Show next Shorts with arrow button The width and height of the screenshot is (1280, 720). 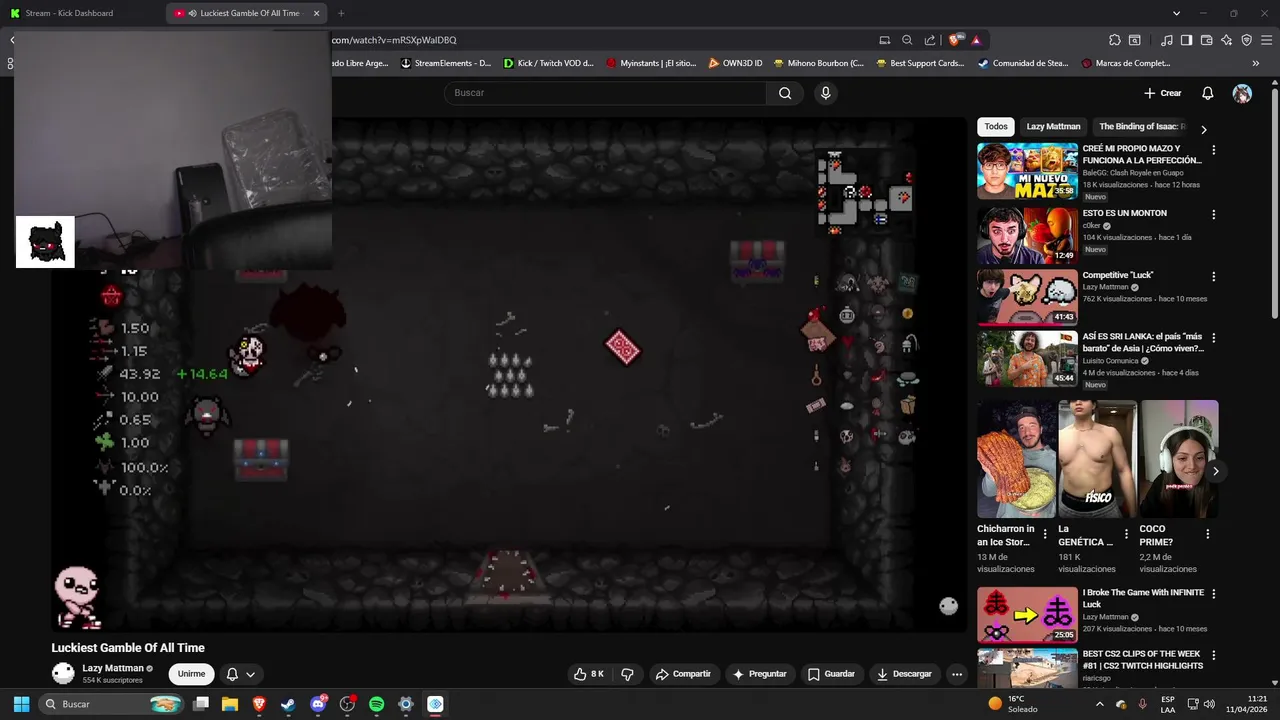1215,471
